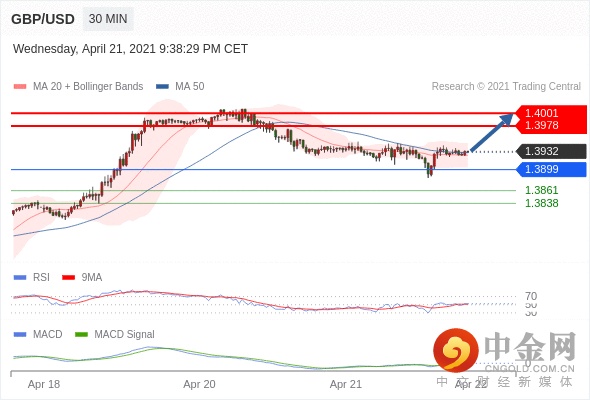Click the MACD legend label
The width and height of the screenshot is (590, 400).
(48, 335)
